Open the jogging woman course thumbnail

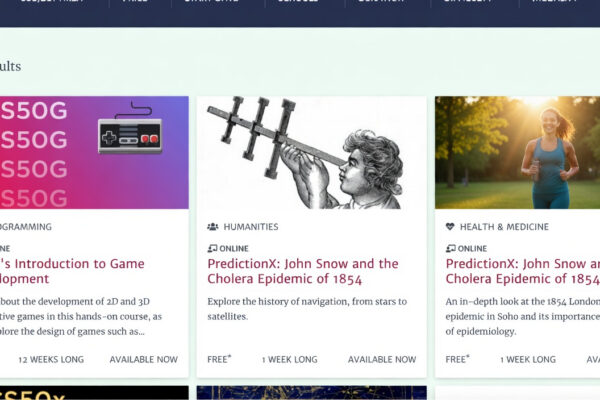point(517,152)
